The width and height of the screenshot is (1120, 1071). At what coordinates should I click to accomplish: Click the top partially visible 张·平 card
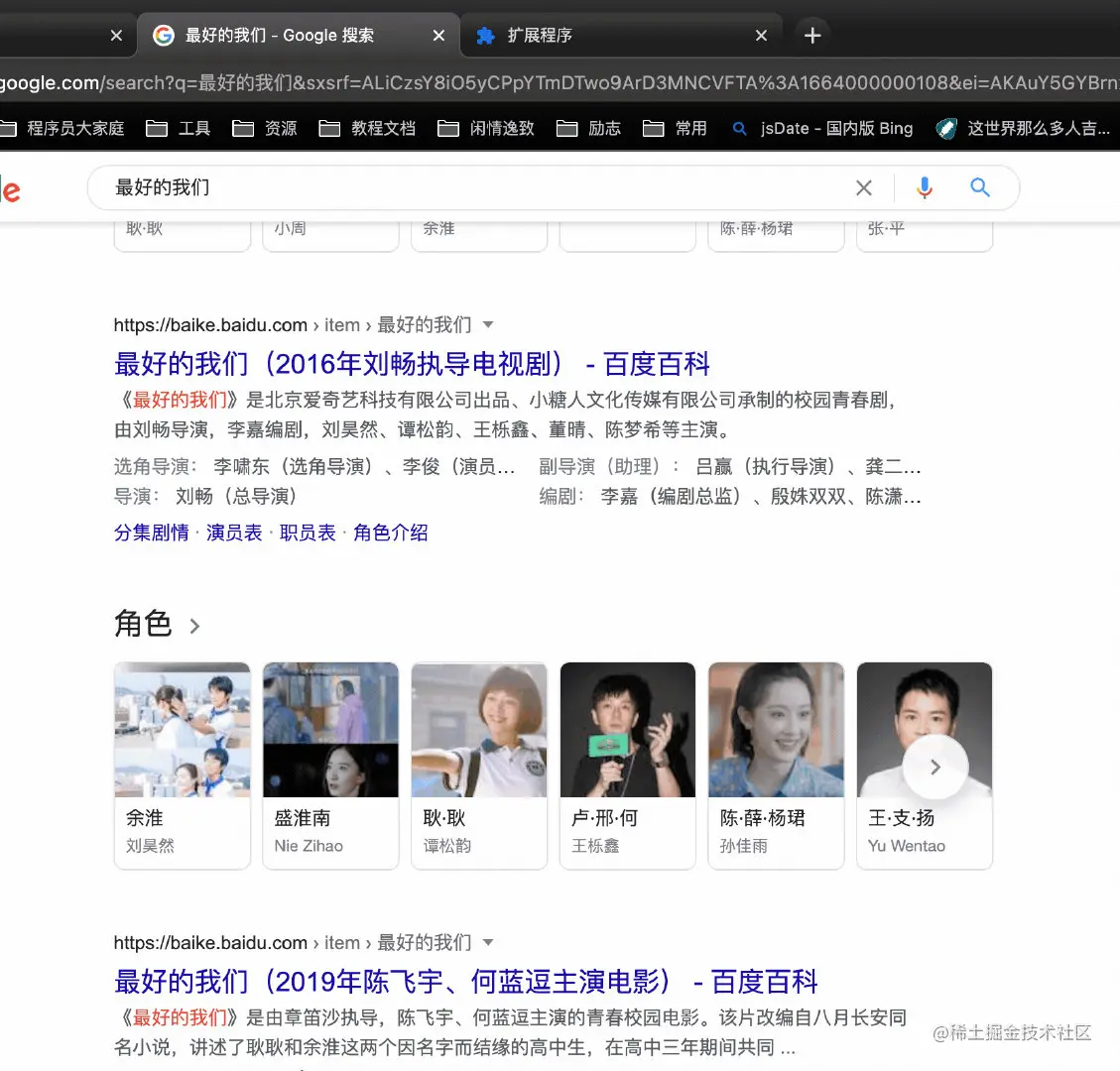coord(925,236)
